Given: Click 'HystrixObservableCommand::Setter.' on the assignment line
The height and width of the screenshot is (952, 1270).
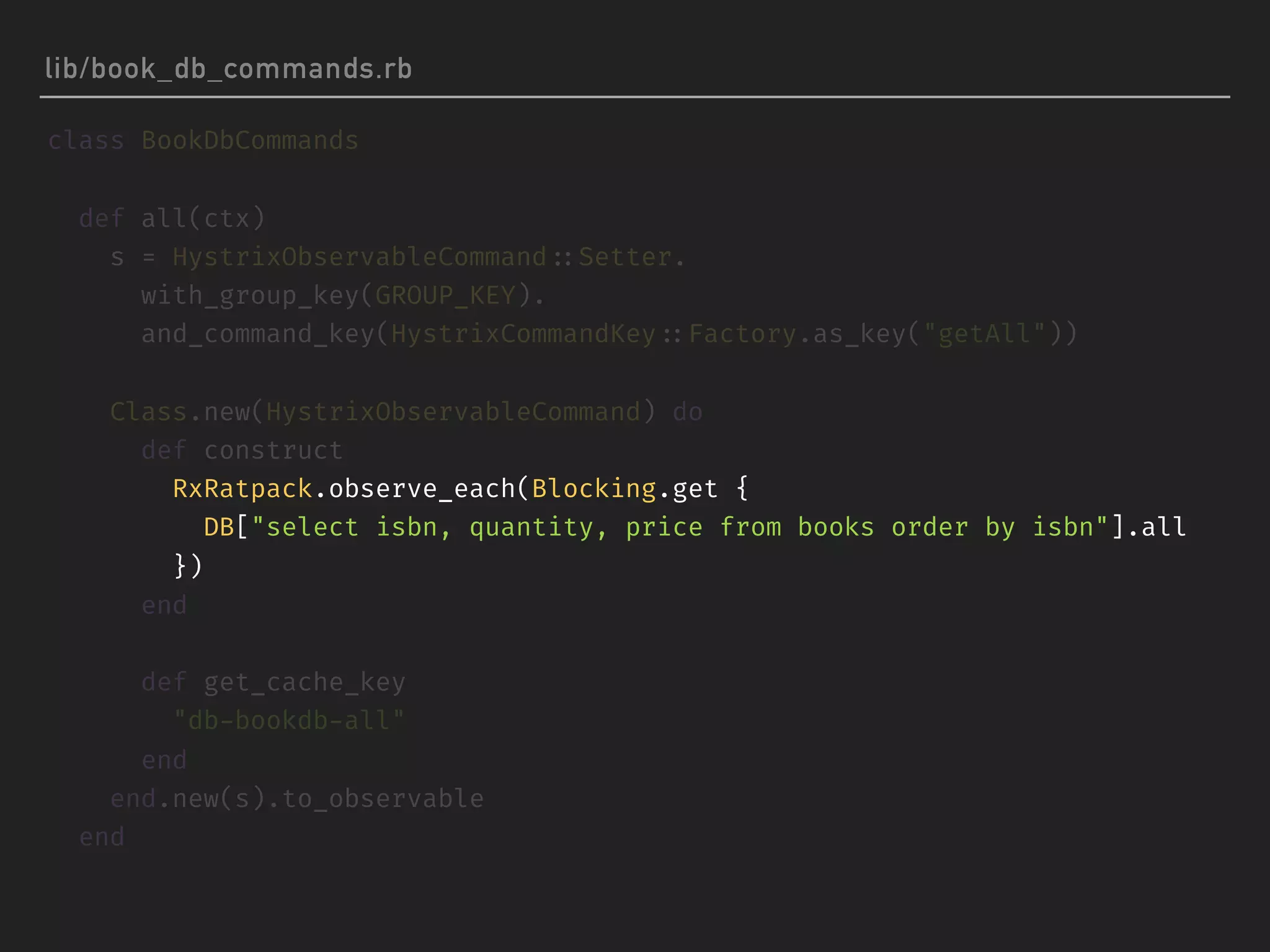Looking at the screenshot, I should click(x=429, y=257).
